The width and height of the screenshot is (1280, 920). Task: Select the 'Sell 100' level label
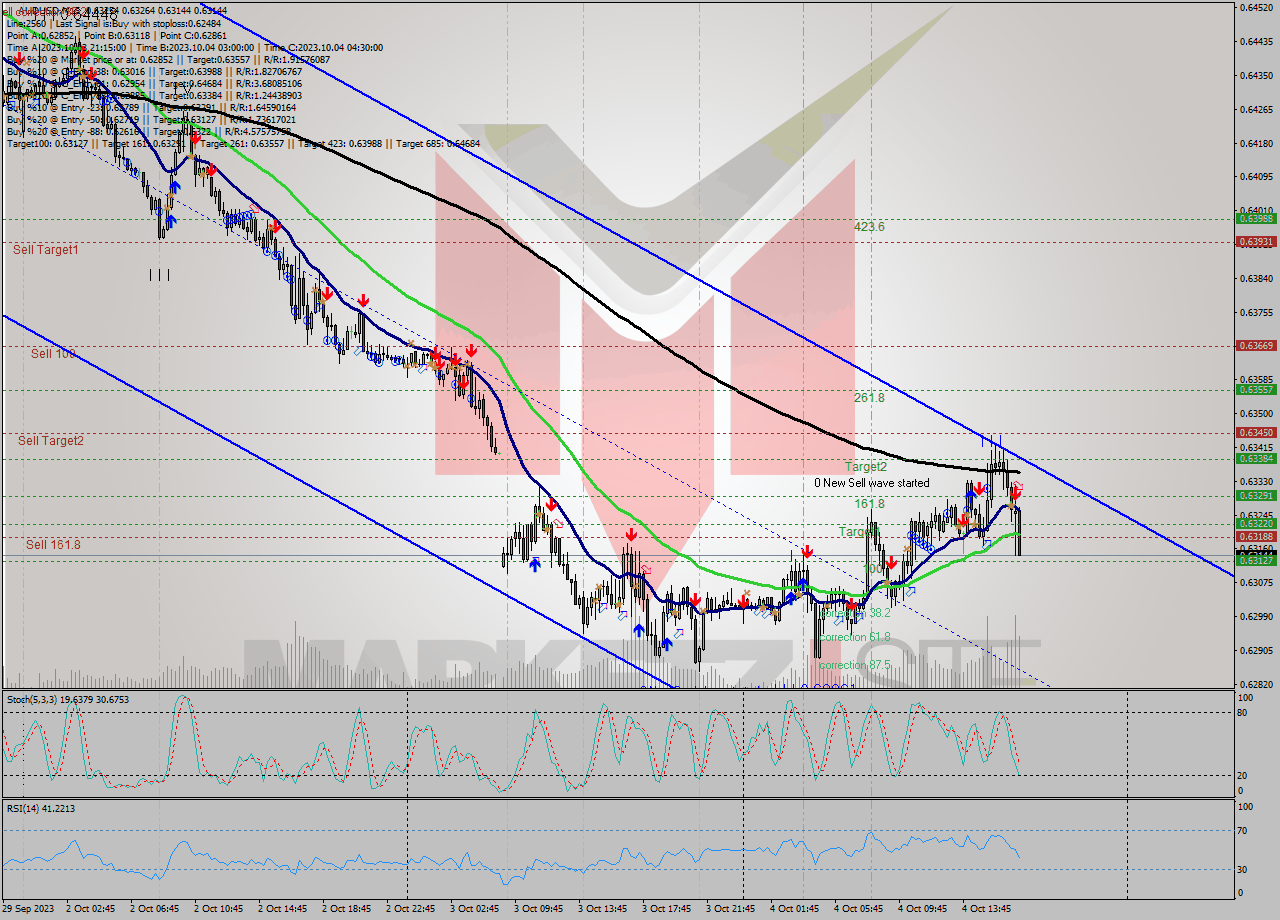[x=53, y=354]
